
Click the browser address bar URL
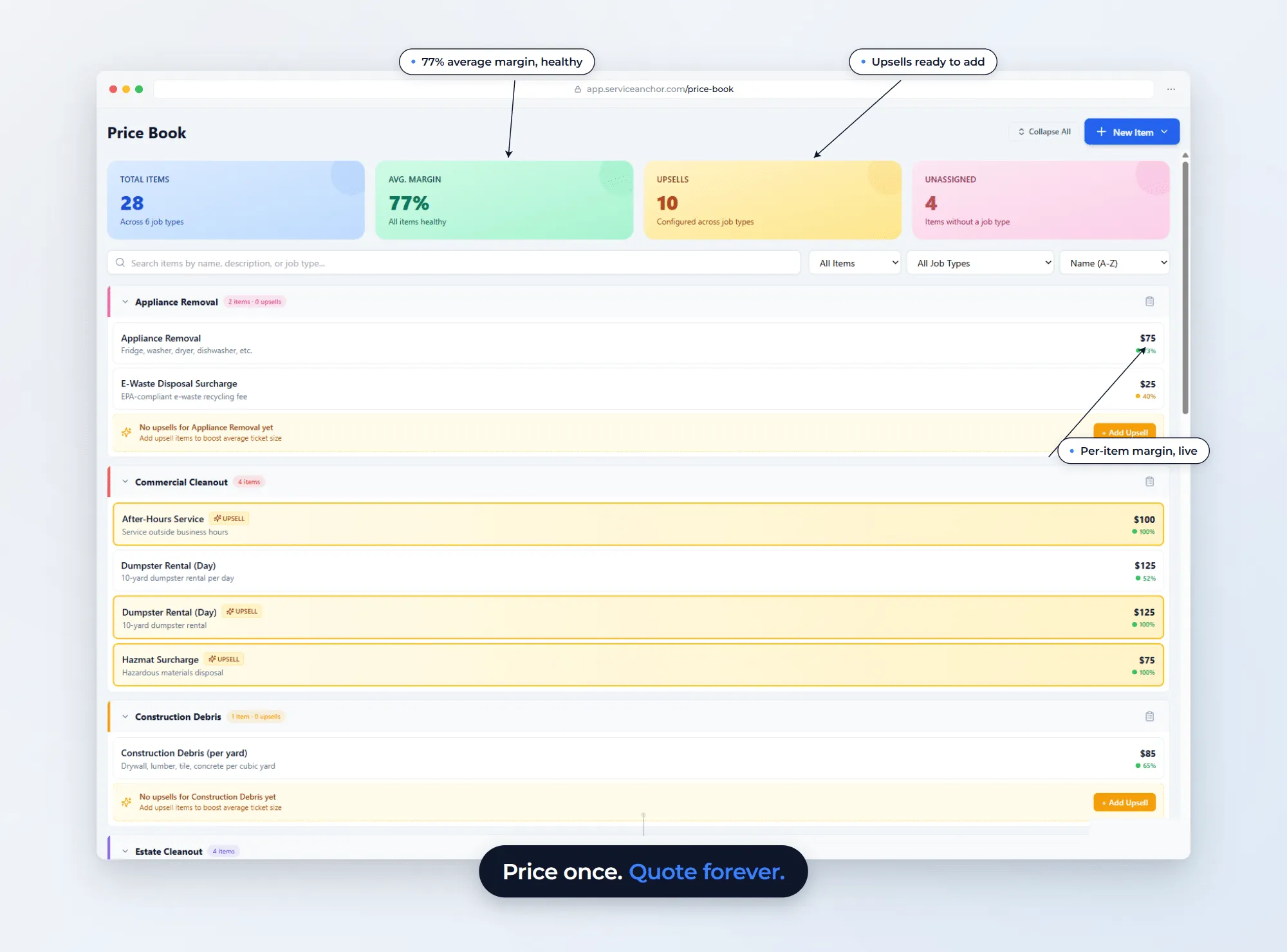click(660, 89)
